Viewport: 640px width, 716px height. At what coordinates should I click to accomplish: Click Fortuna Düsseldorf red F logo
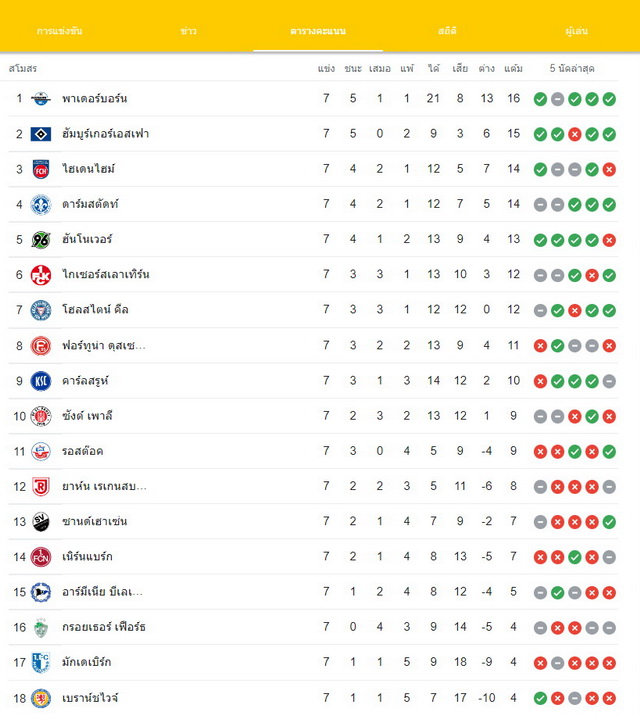pyautogui.click(x=41, y=345)
